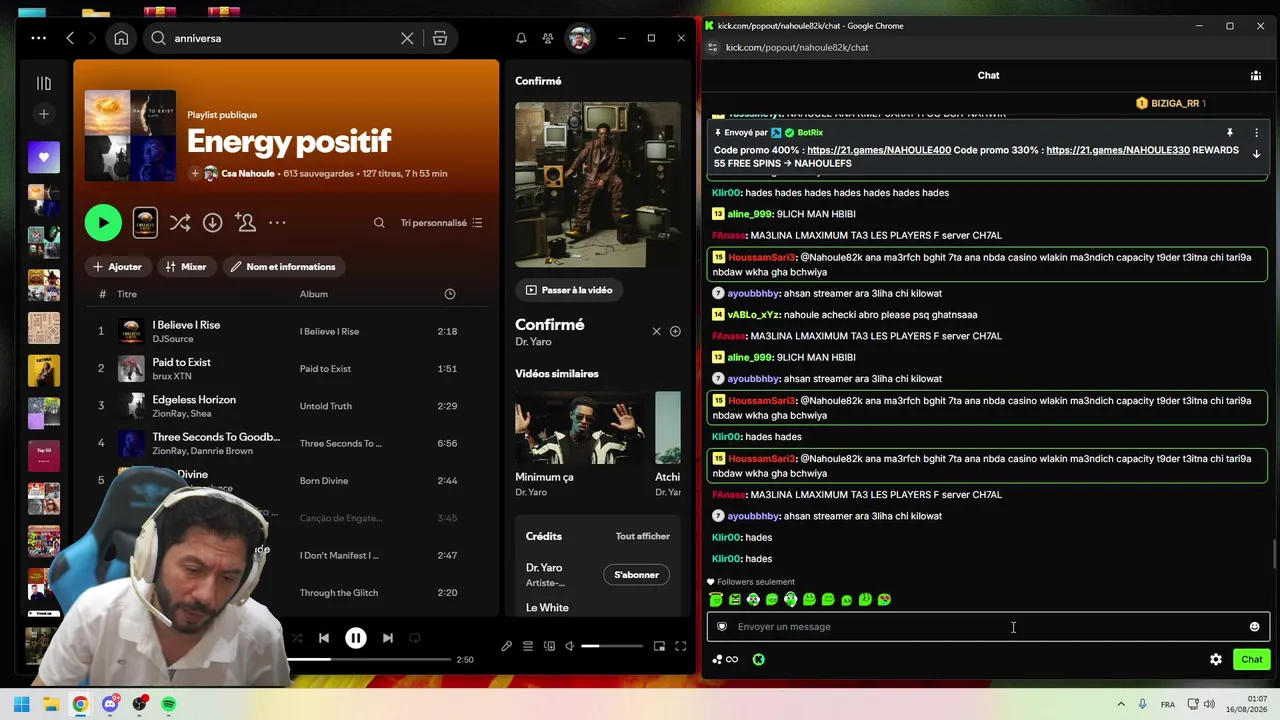The image size is (1280, 720).
Task: Adjust the Spotify volume slider
Action: (612, 646)
